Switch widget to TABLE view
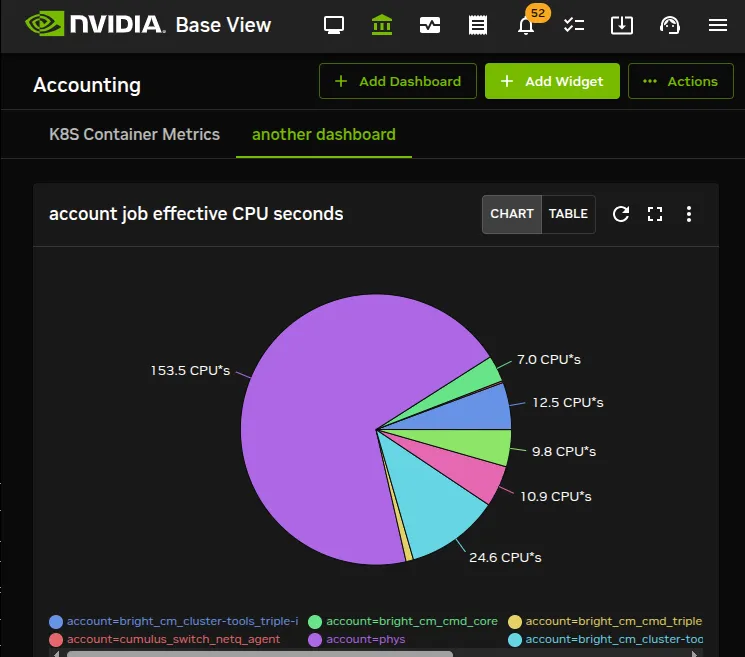 point(568,214)
